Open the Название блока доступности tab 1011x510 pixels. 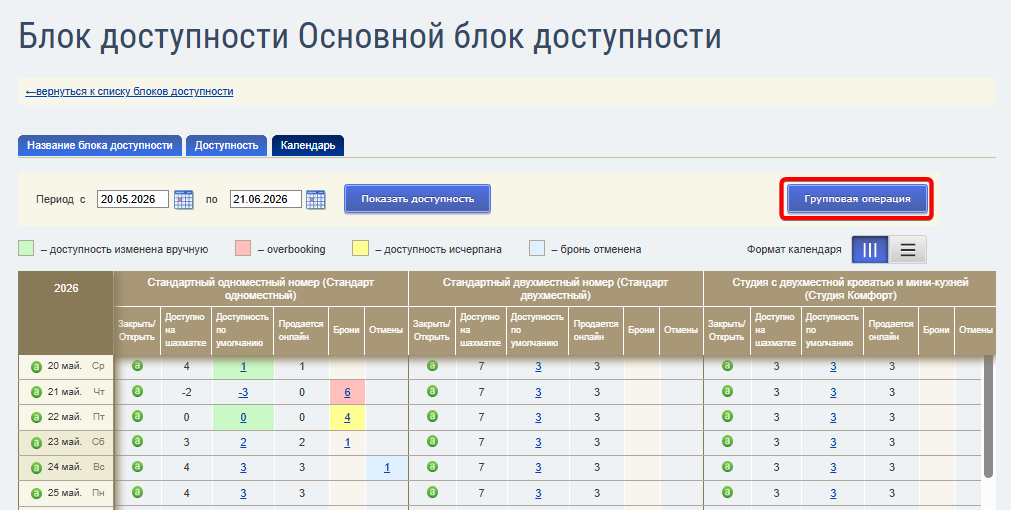tap(100, 146)
